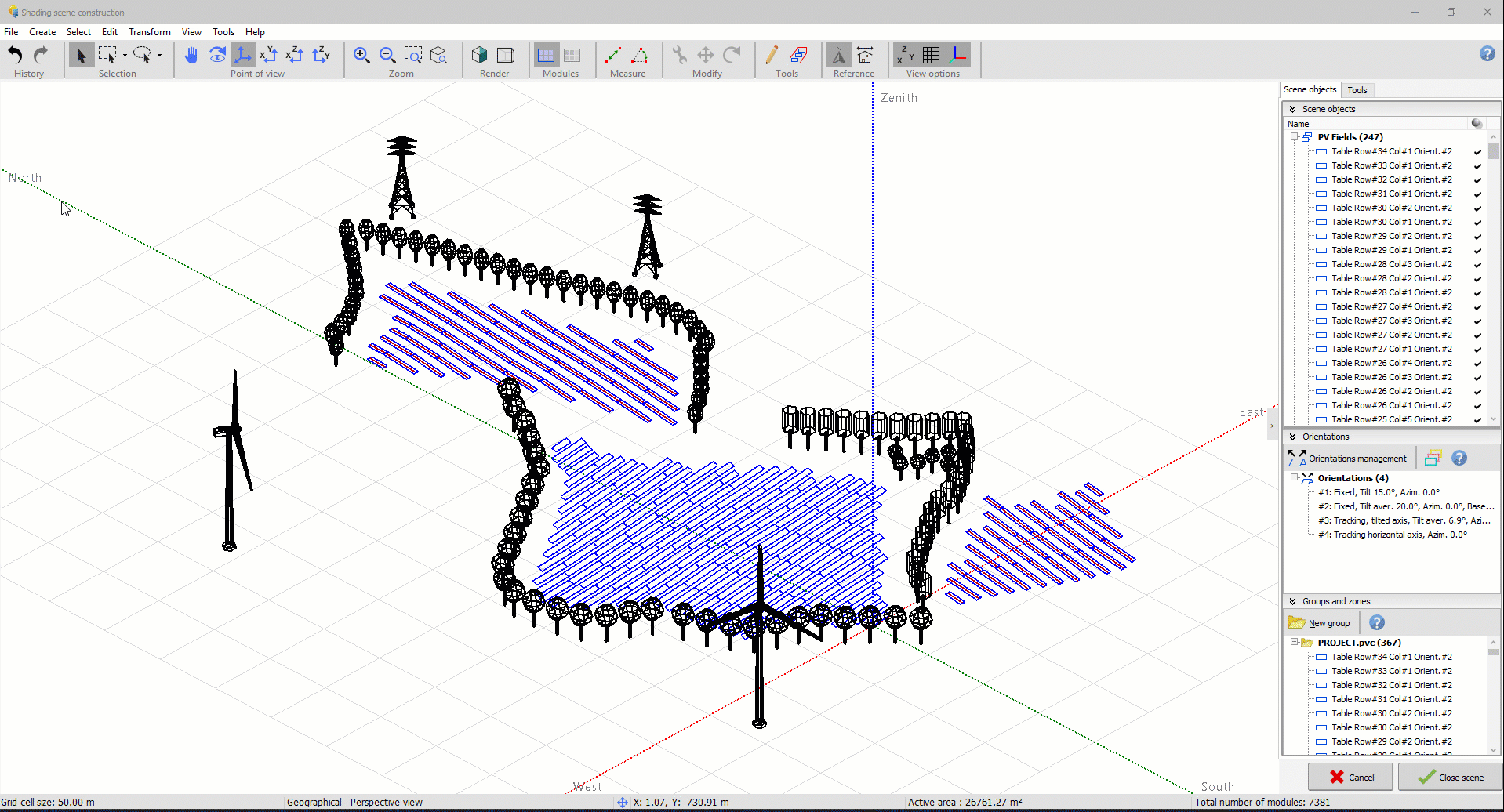Toggle checkmark for Table Row#29 Col#1

1477,251
